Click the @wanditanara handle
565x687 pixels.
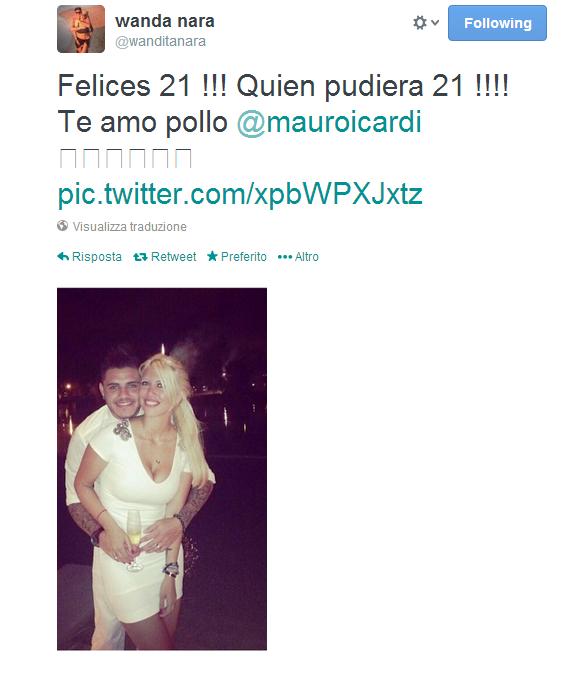click(160, 41)
